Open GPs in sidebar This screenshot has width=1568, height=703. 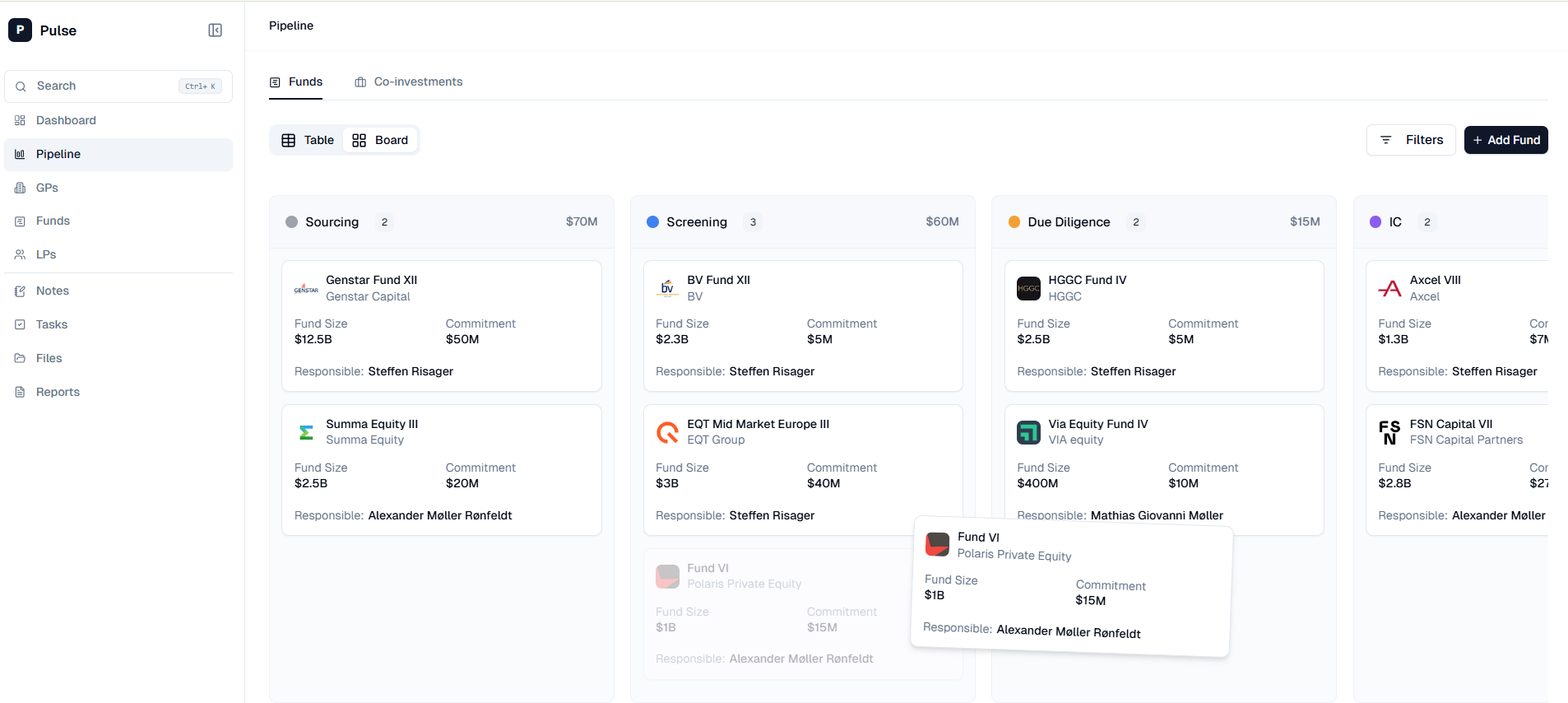(x=118, y=188)
